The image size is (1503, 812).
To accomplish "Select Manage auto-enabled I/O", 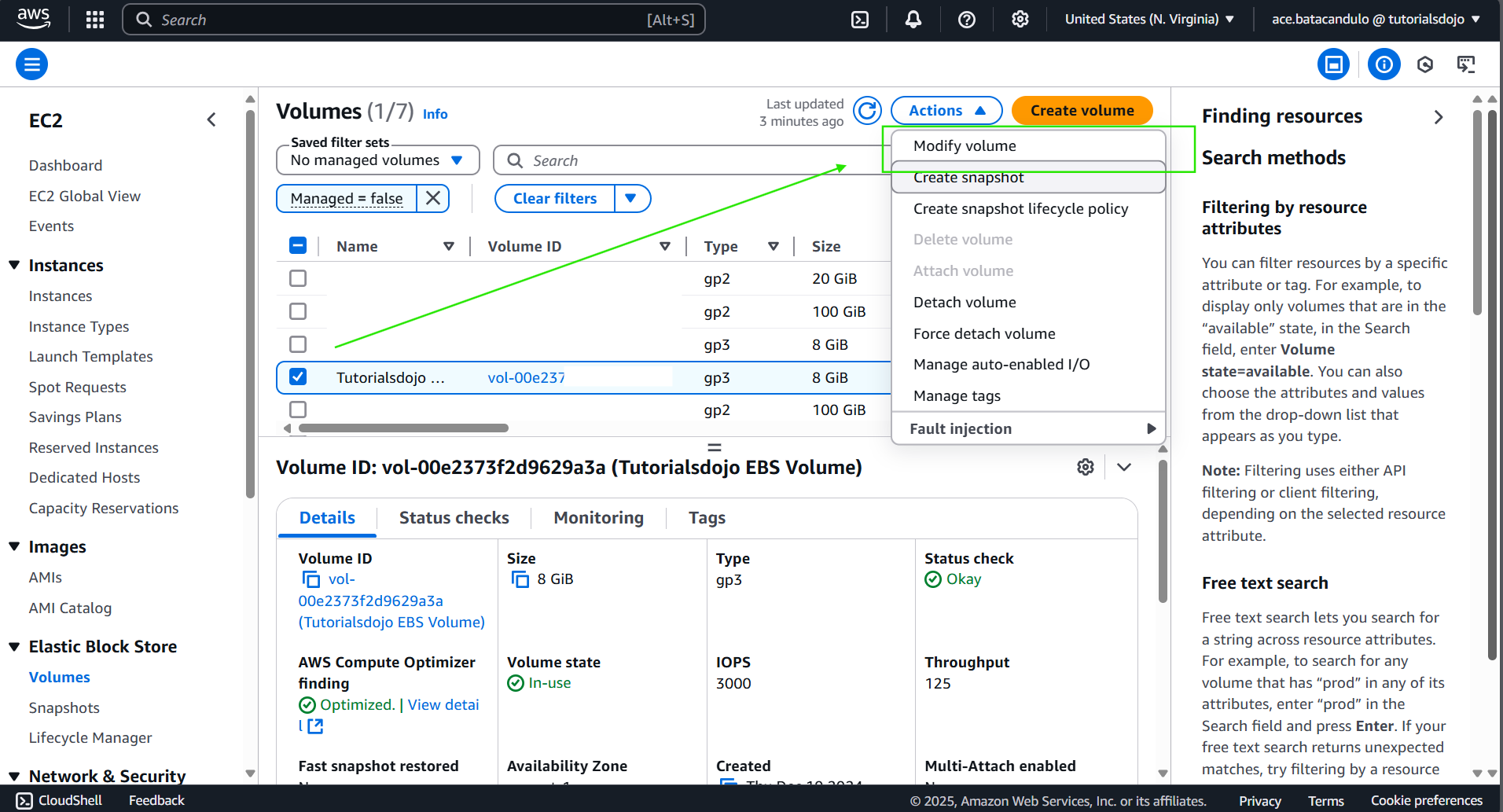I will [1028, 365].
